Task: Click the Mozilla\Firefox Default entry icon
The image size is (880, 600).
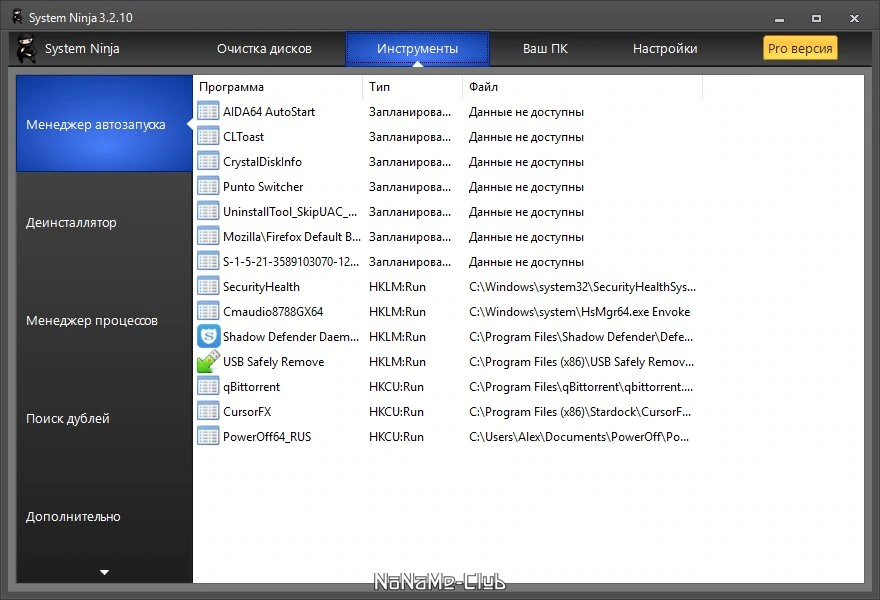Action: [x=208, y=236]
